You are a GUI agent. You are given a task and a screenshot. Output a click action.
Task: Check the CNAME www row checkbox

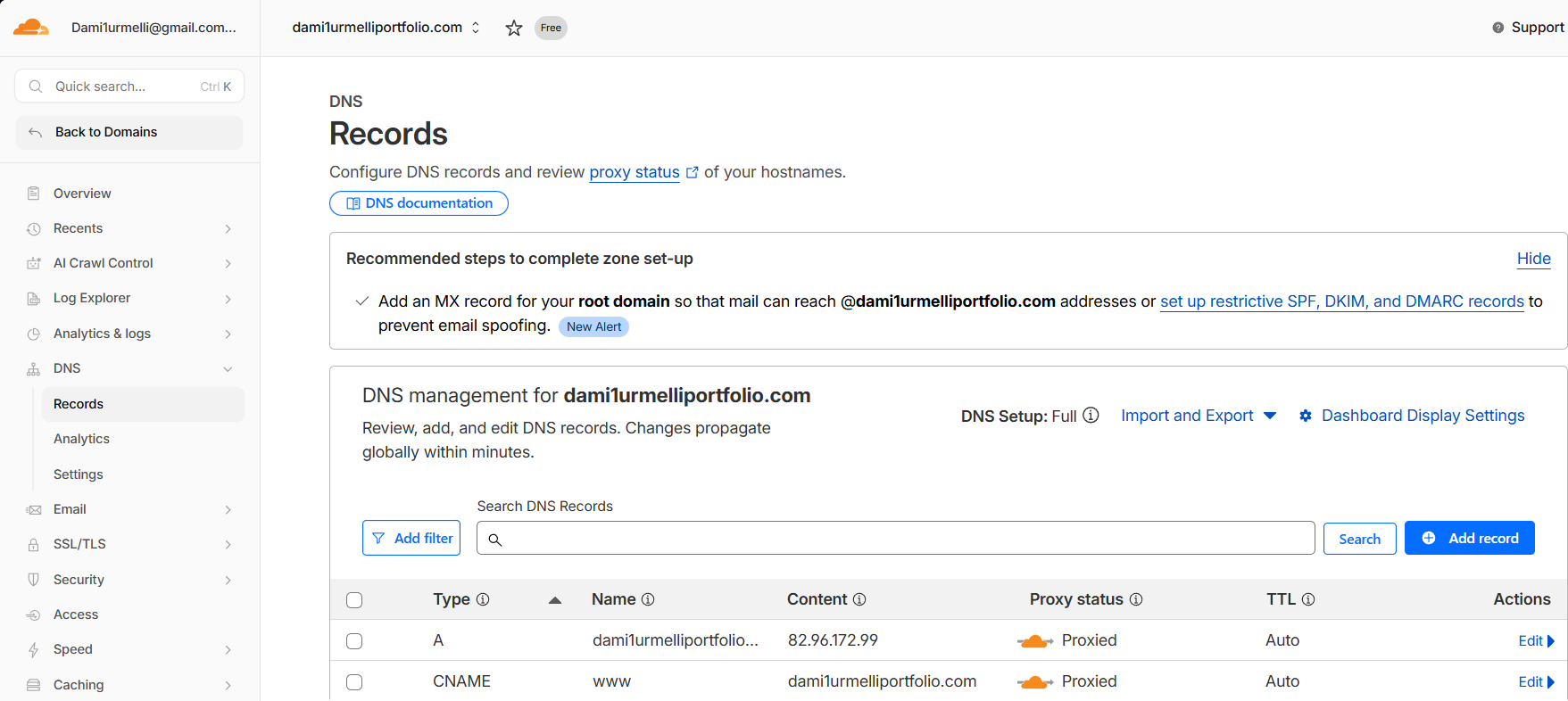pyautogui.click(x=354, y=682)
